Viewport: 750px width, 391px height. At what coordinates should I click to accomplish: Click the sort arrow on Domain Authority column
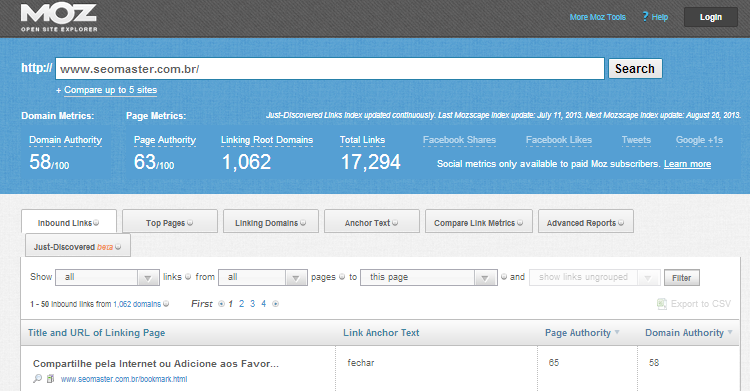tap(730, 332)
